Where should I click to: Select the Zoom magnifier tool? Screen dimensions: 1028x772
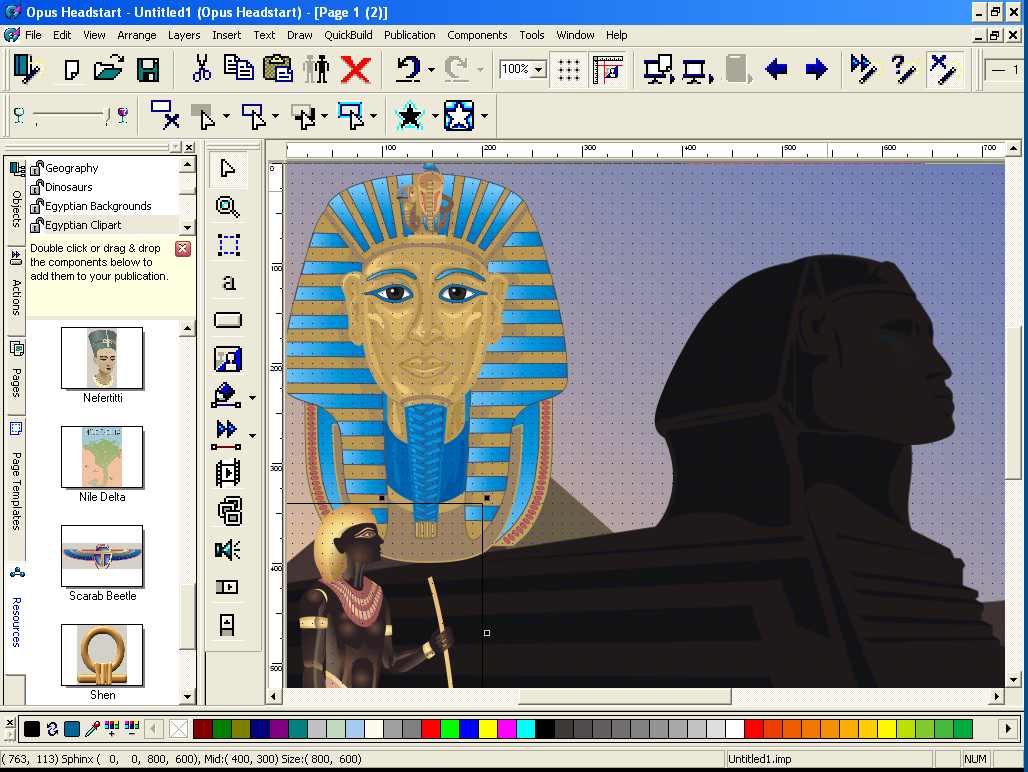(x=227, y=207)
